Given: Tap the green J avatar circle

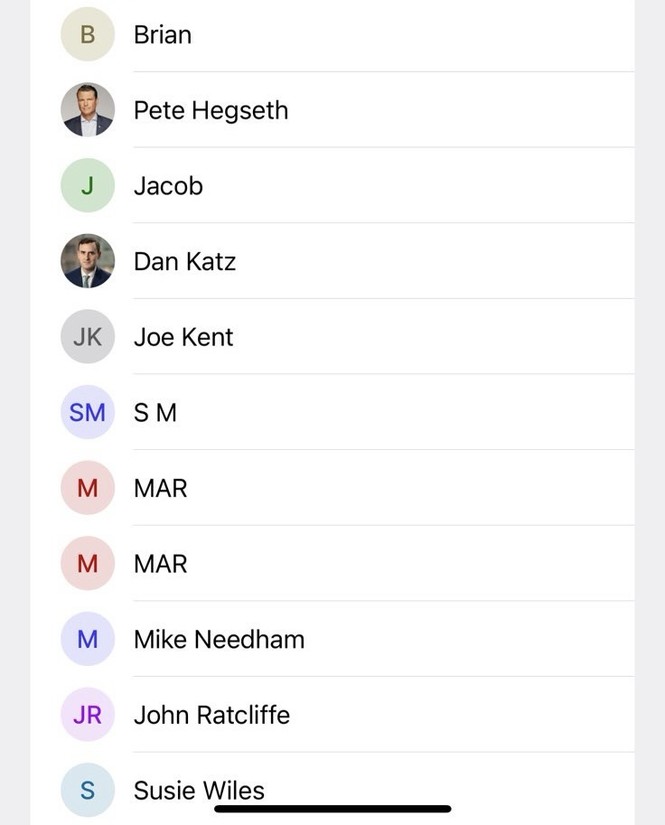Looking at the screenshot, I should (87, 186).
